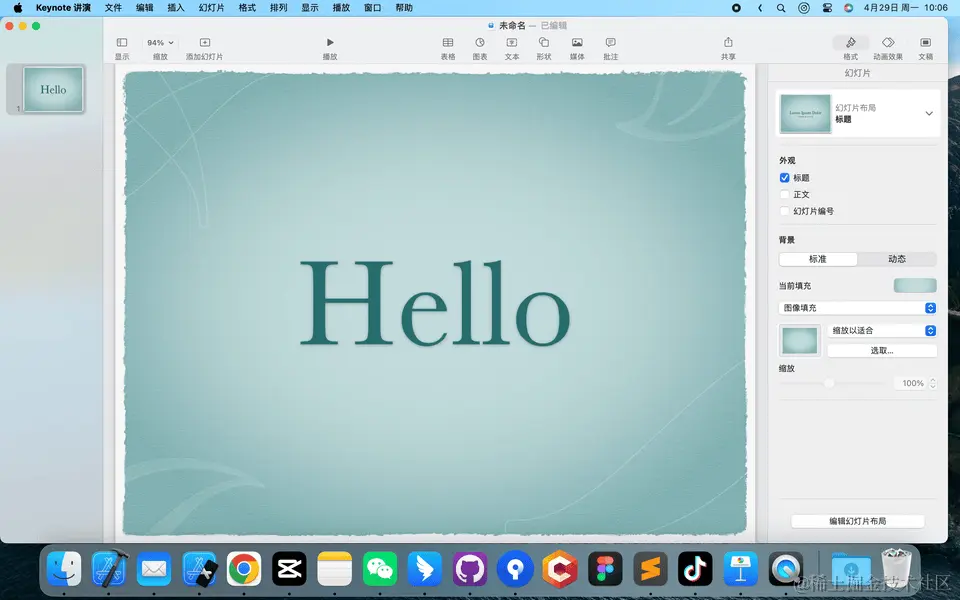The width and height of the screenshot is (960, 600).
Task: Click the date and time in menu bar
Action: coord(906,8)
